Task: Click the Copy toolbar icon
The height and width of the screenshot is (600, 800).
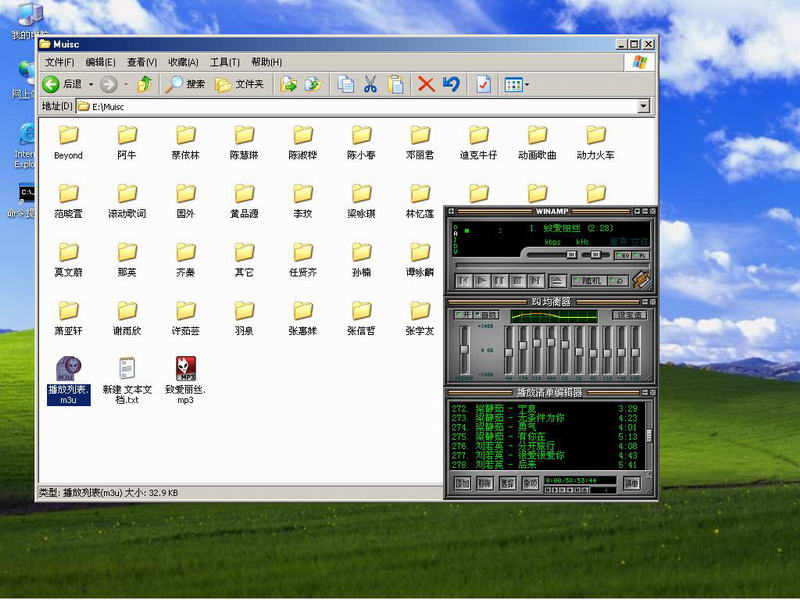Action: coord(345,84)
